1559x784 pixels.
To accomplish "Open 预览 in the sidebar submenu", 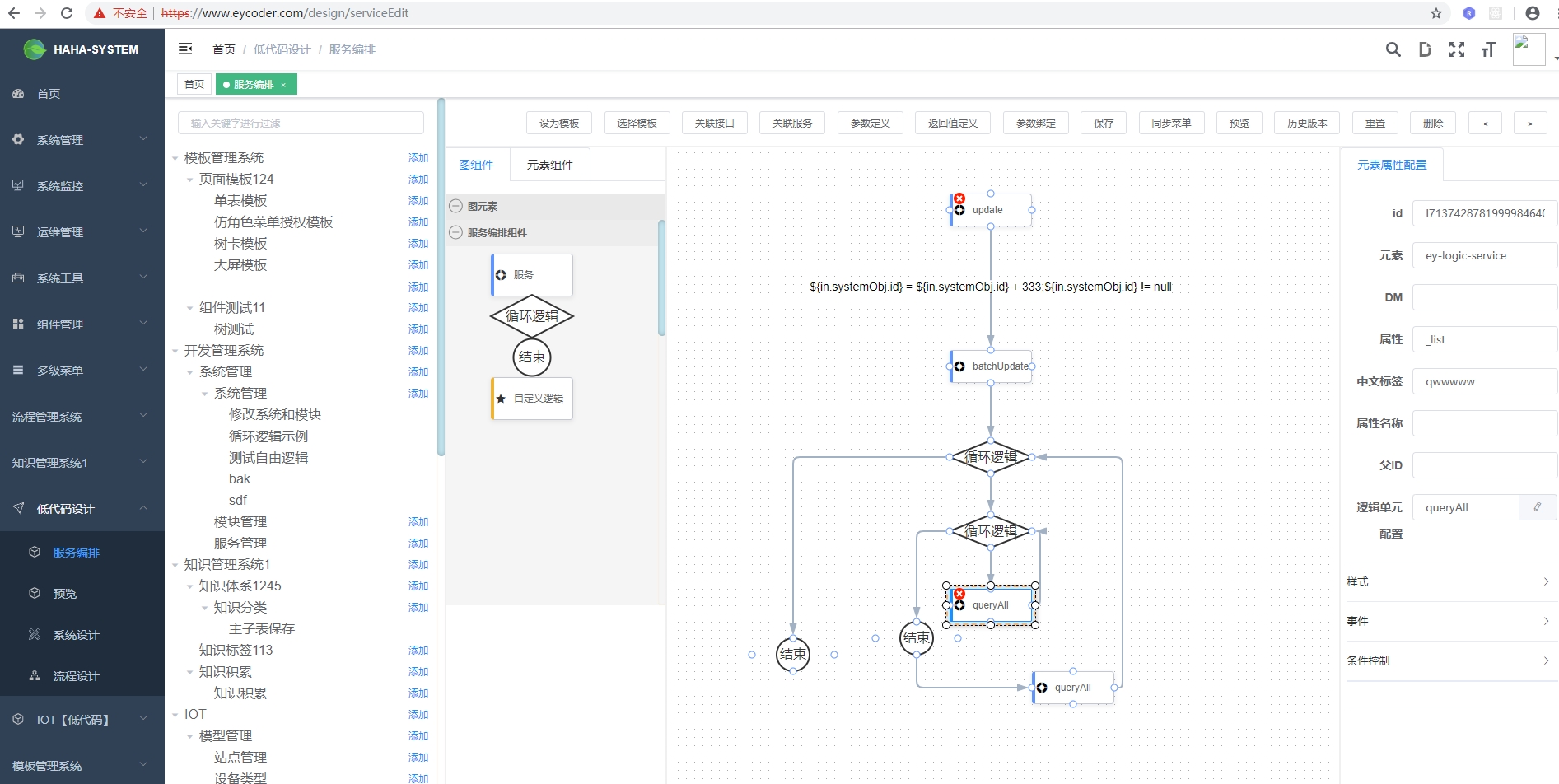I will coord(82,594).
